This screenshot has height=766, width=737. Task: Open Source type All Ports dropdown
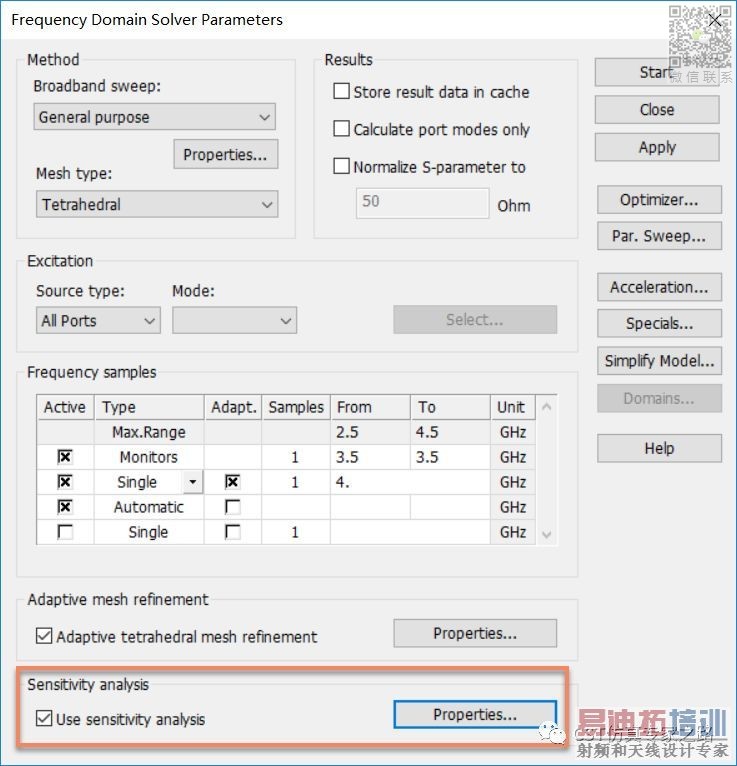98,320
